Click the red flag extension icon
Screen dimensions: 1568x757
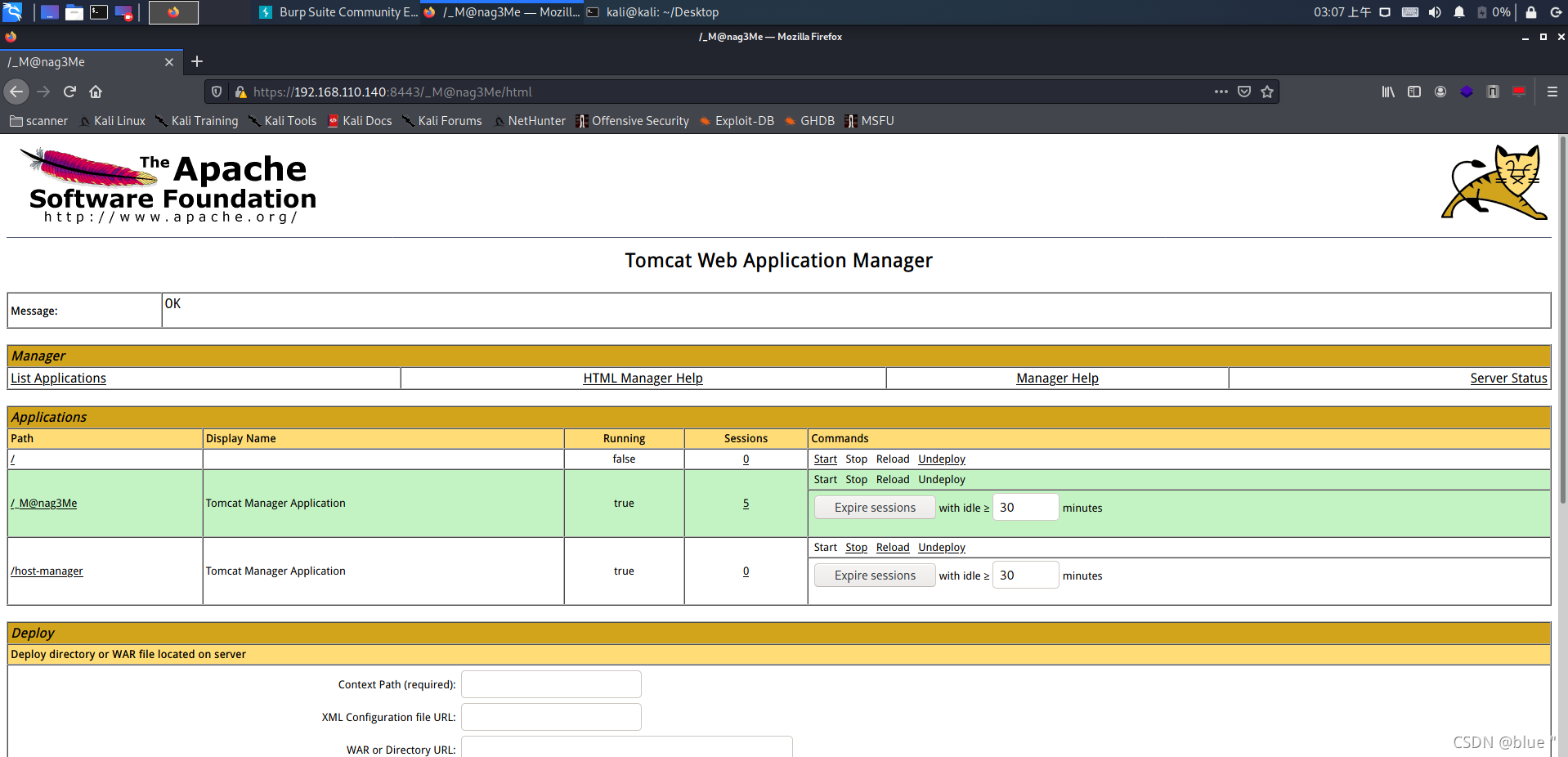coord(1519,92)
